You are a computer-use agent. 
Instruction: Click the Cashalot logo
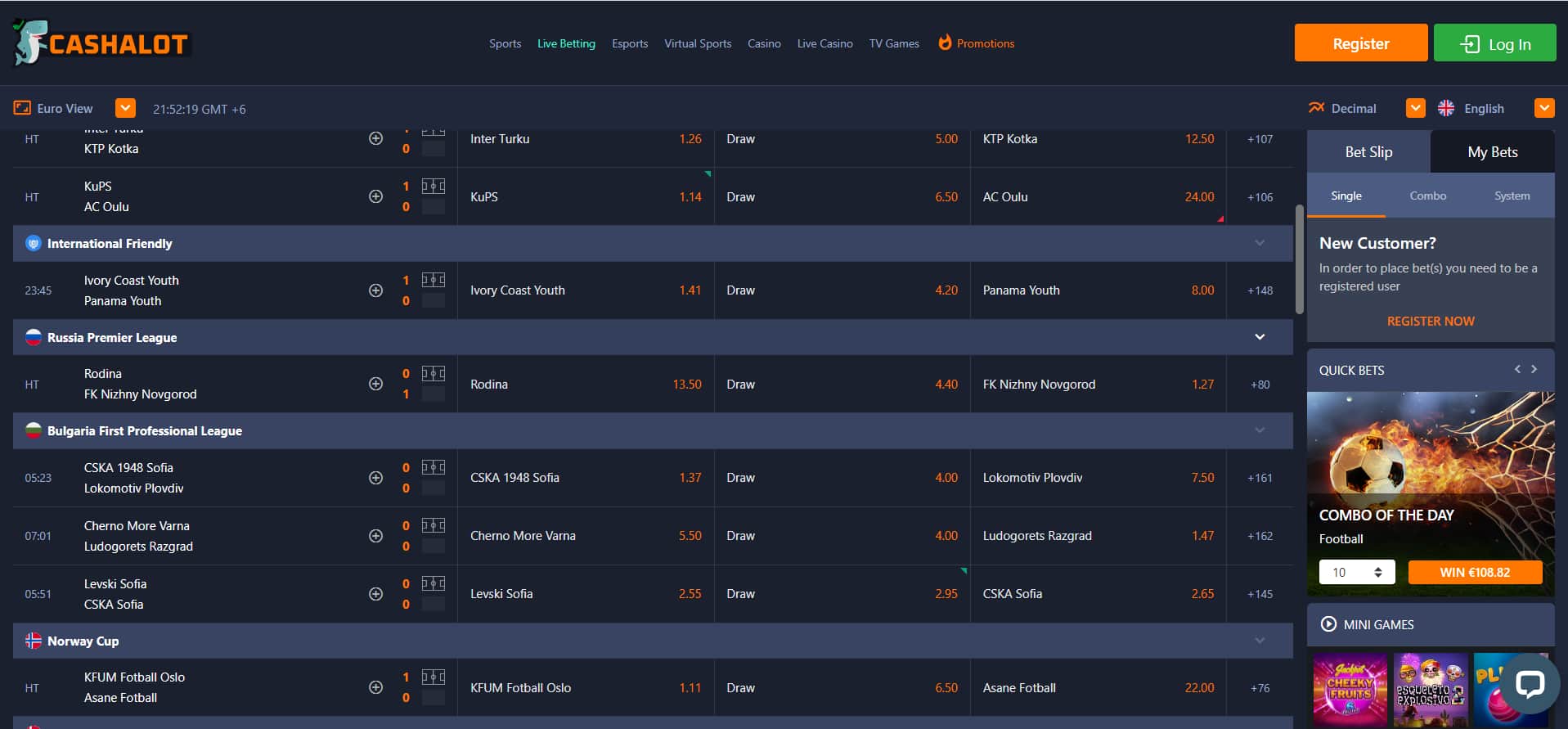click(101, 43)
